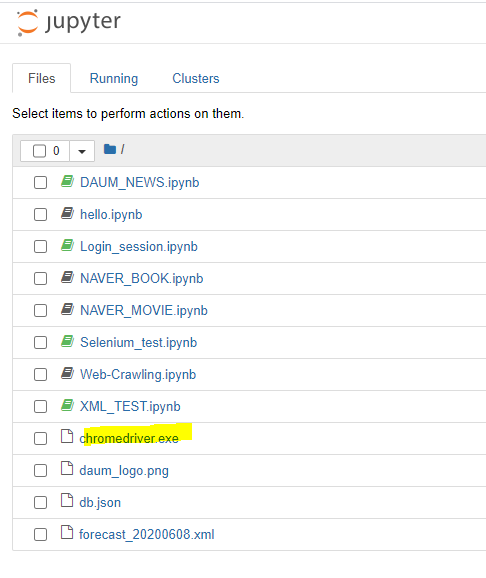The width and height of the screenshot is (486, 578).
Task: Open NAVER_MOVIE.ipynb notebook link
Action: coord(144,311)
